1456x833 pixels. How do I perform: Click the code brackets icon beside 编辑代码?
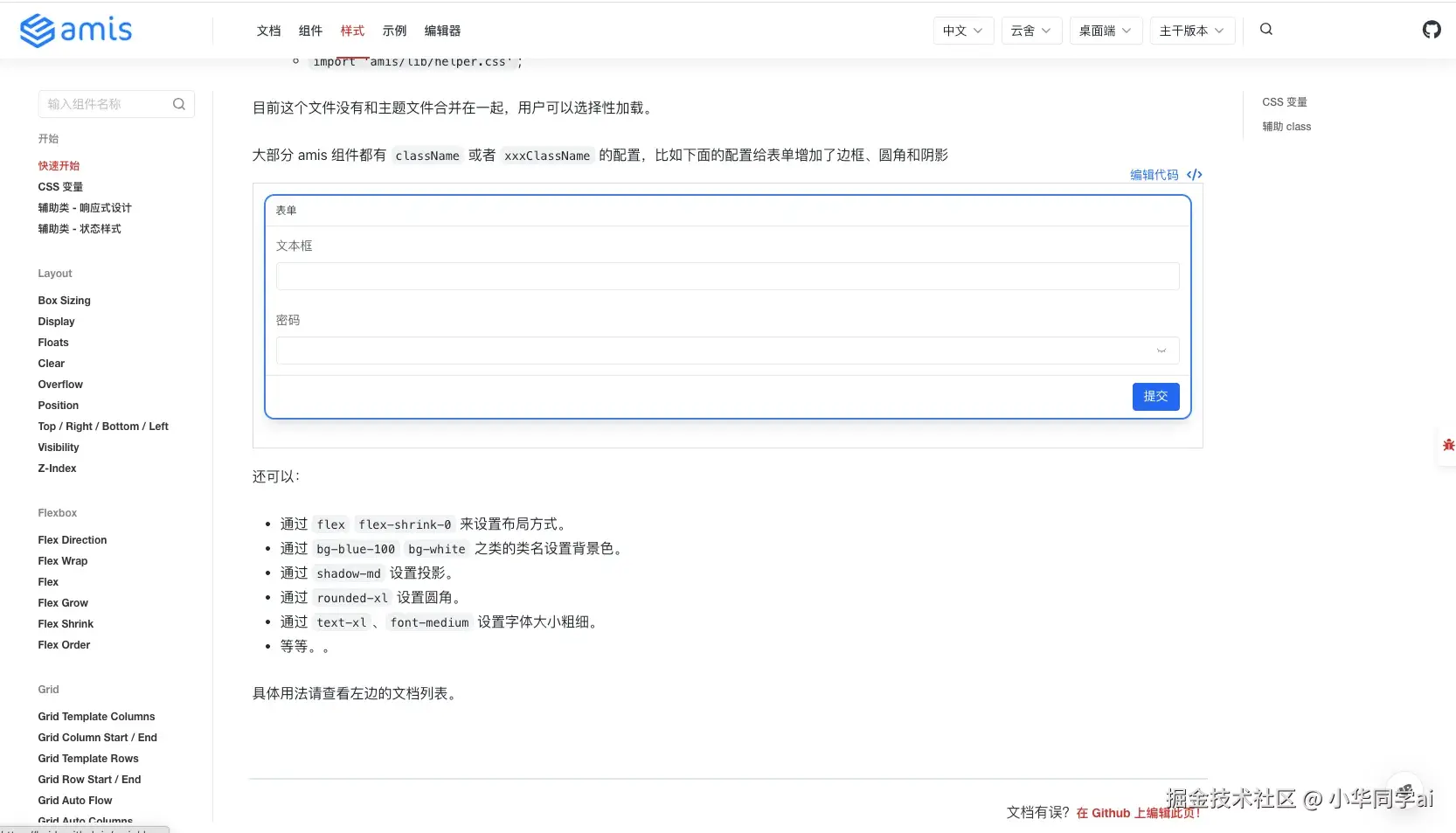click(x=1195, y=175)
